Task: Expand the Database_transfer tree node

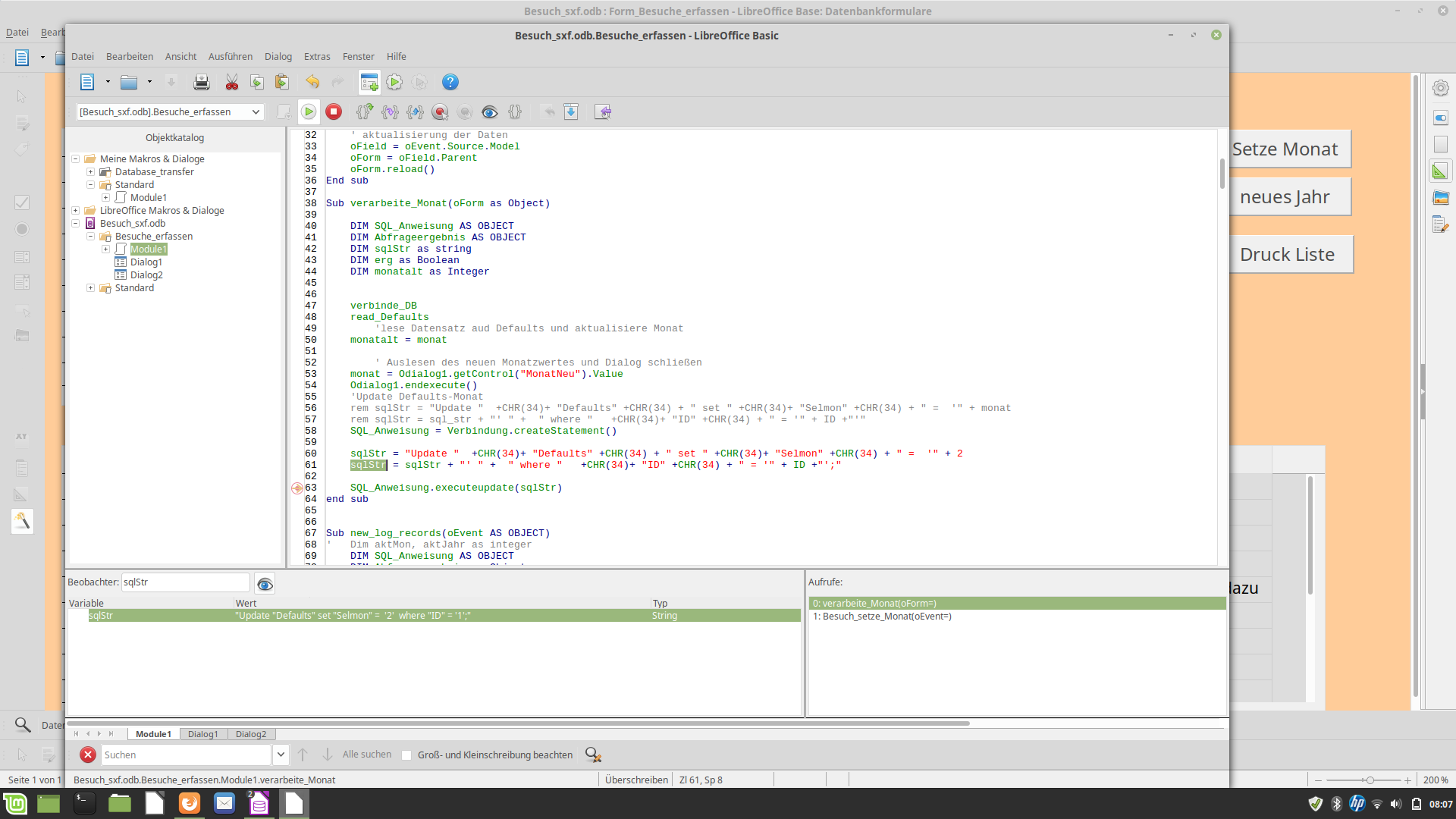Action: click(x=90, y=172)
